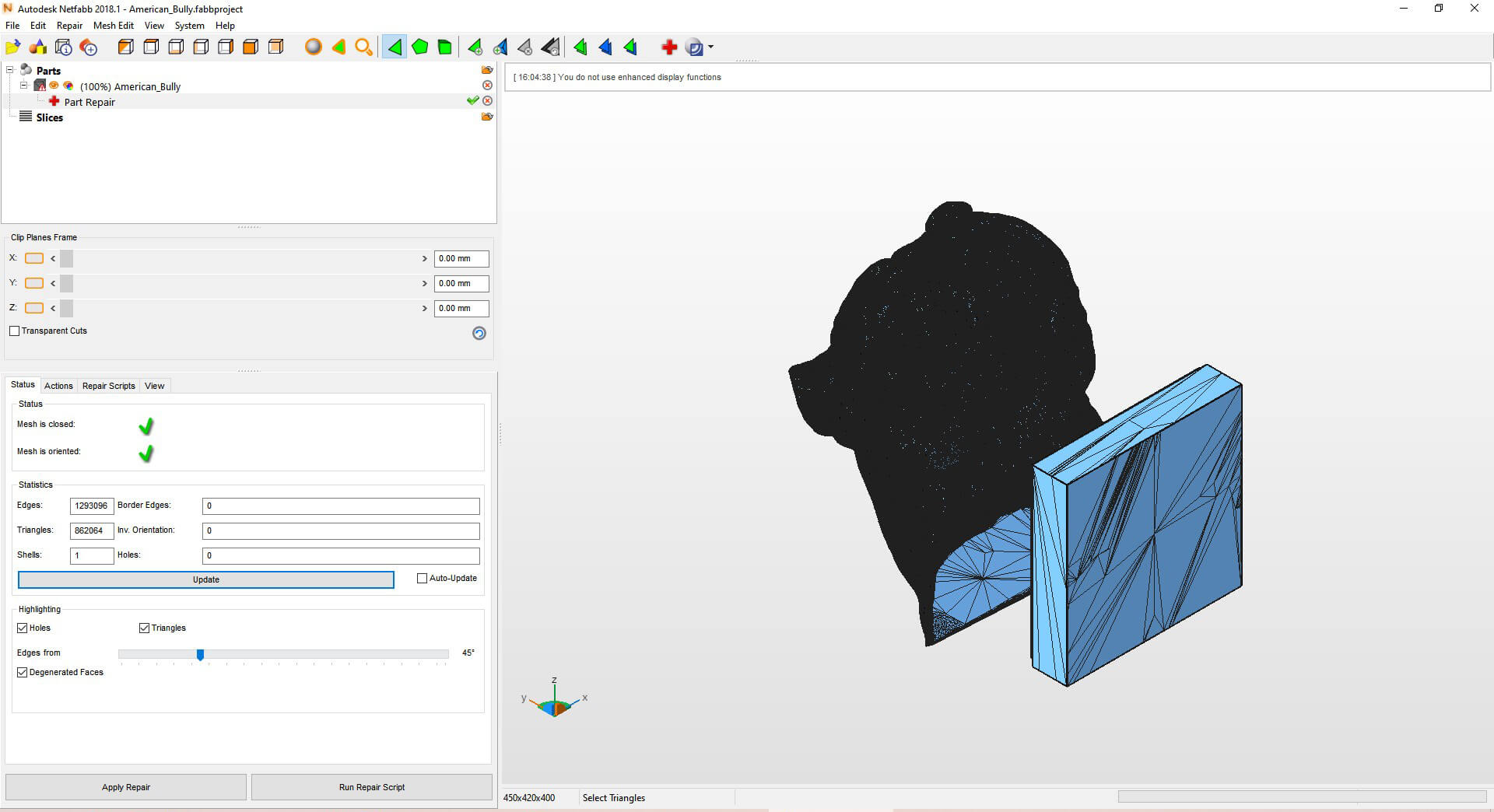Remove American_Bully with its red X icon
Image resolution: width=1494 pixels, height=812 pixels.
click(x=487, y=86)
